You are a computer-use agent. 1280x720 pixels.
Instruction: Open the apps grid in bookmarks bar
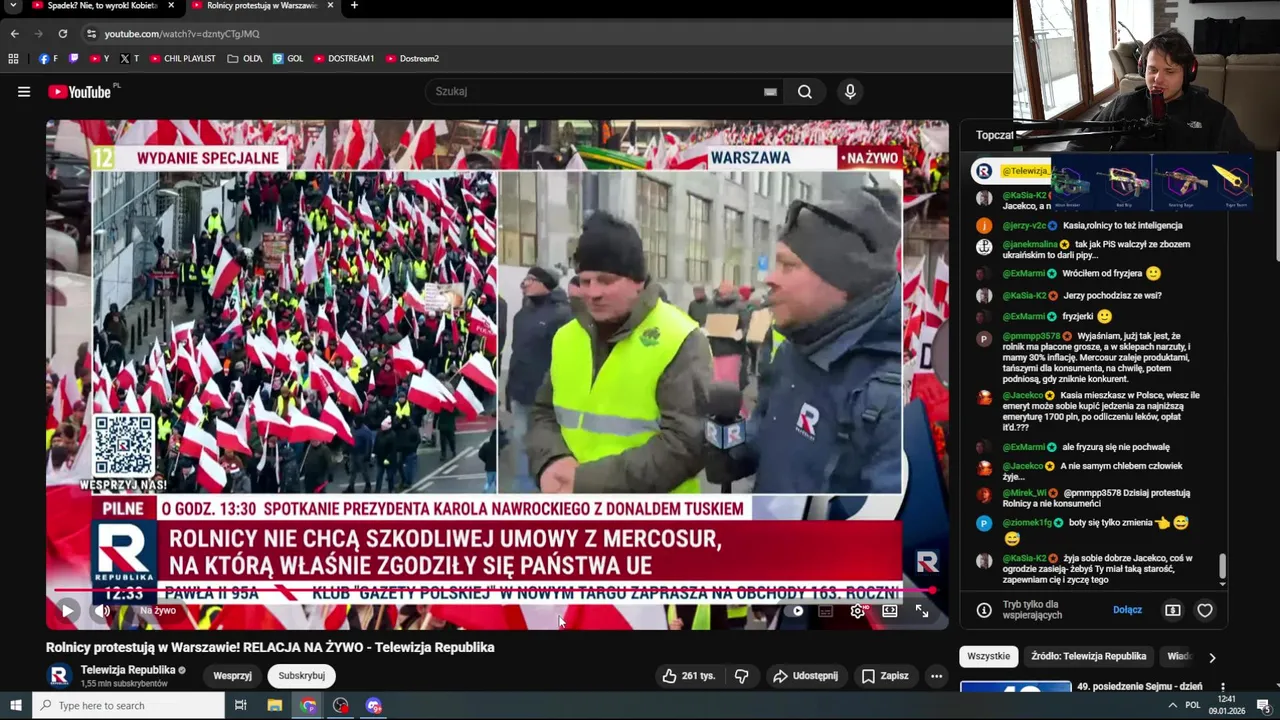13,59
